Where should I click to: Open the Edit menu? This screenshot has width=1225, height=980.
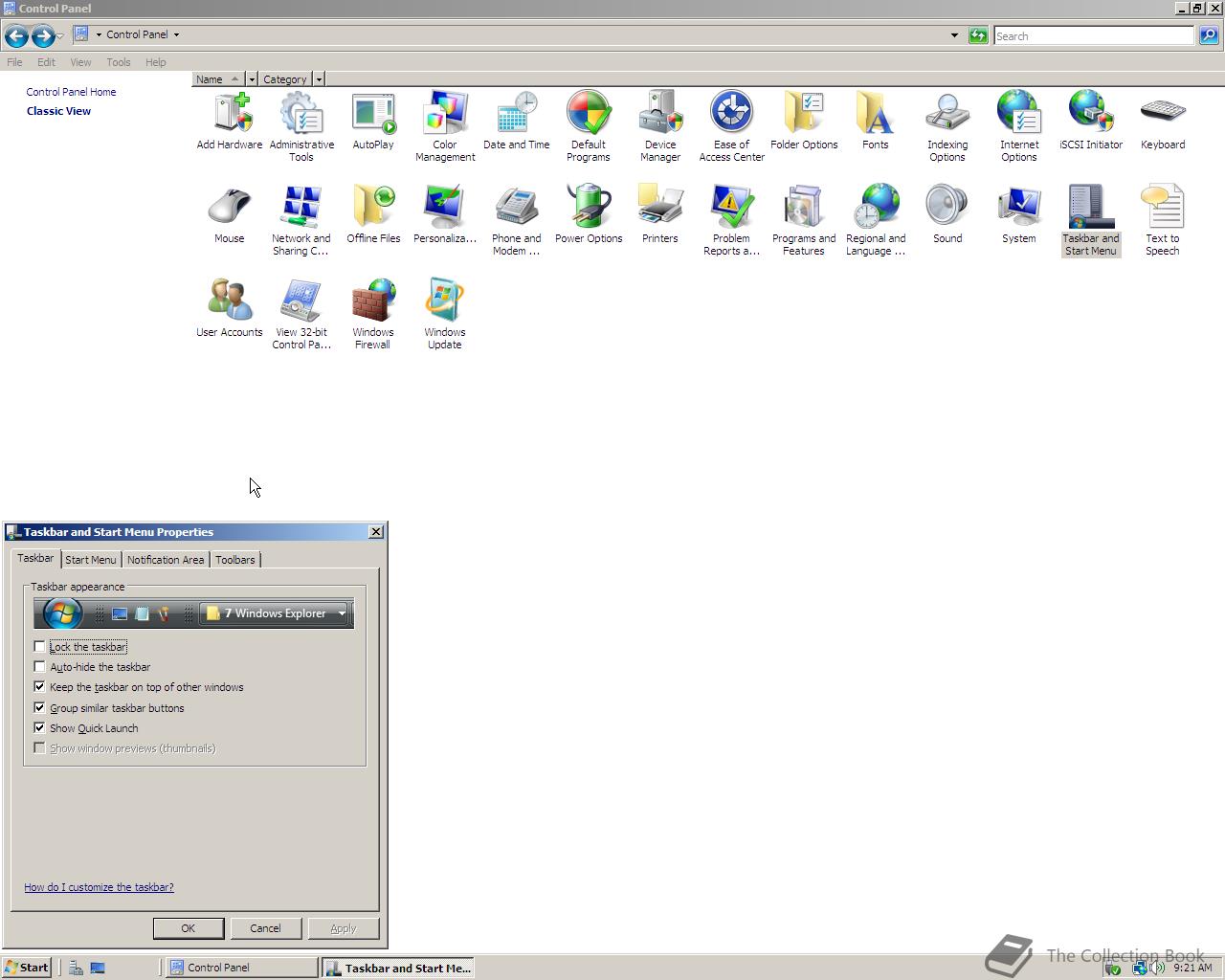coord(46,62)
